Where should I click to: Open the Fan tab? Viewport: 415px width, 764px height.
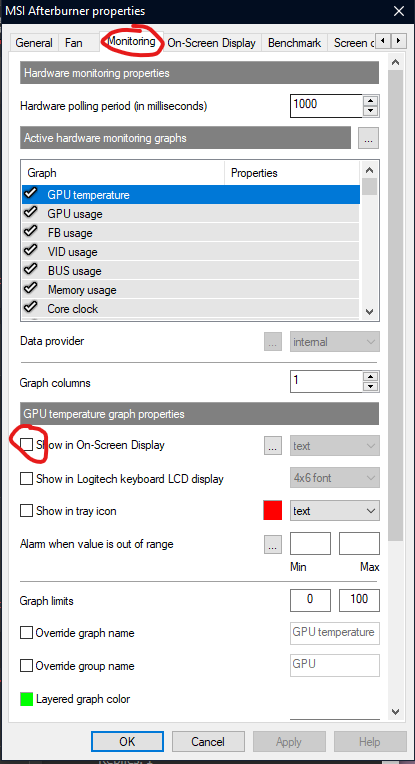pyautogui.click(x=74, y=42)
